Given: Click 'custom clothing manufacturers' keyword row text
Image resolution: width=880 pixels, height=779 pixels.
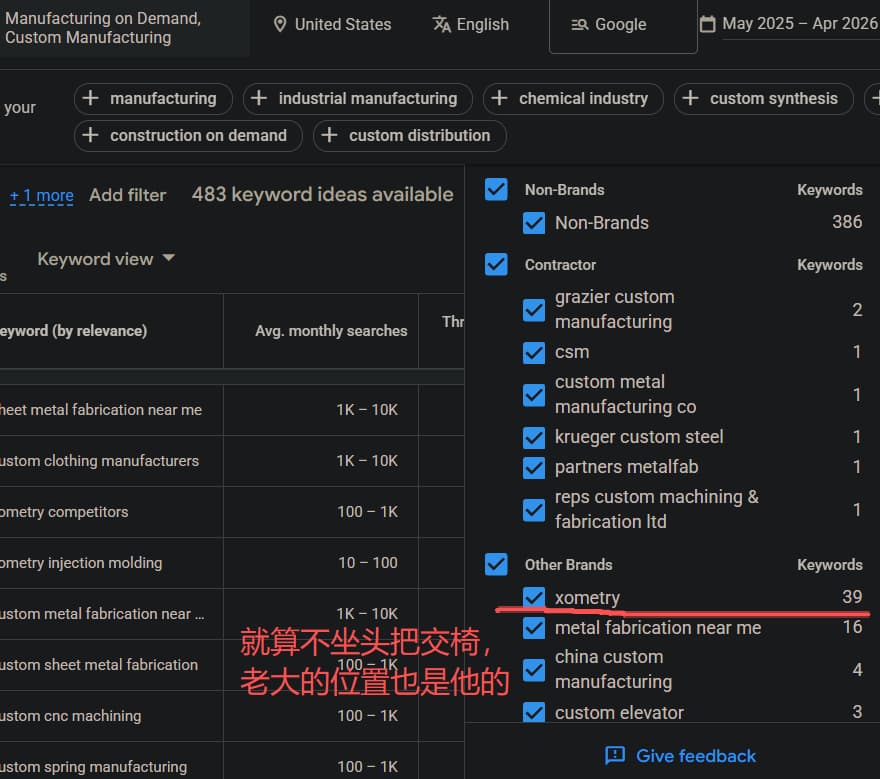Looking at the screenshot, I should 99,461.
